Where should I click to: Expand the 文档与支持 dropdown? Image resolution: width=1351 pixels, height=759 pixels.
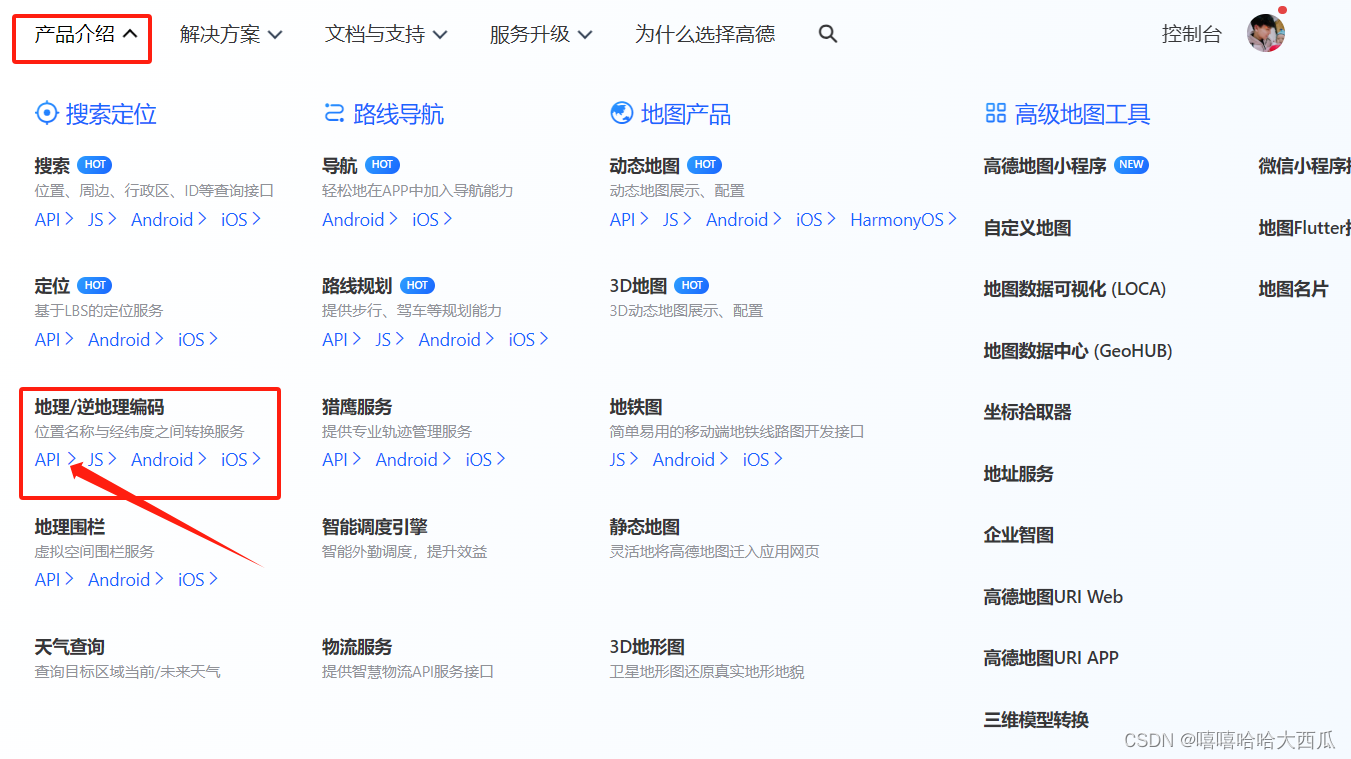[x=386, y=34]
